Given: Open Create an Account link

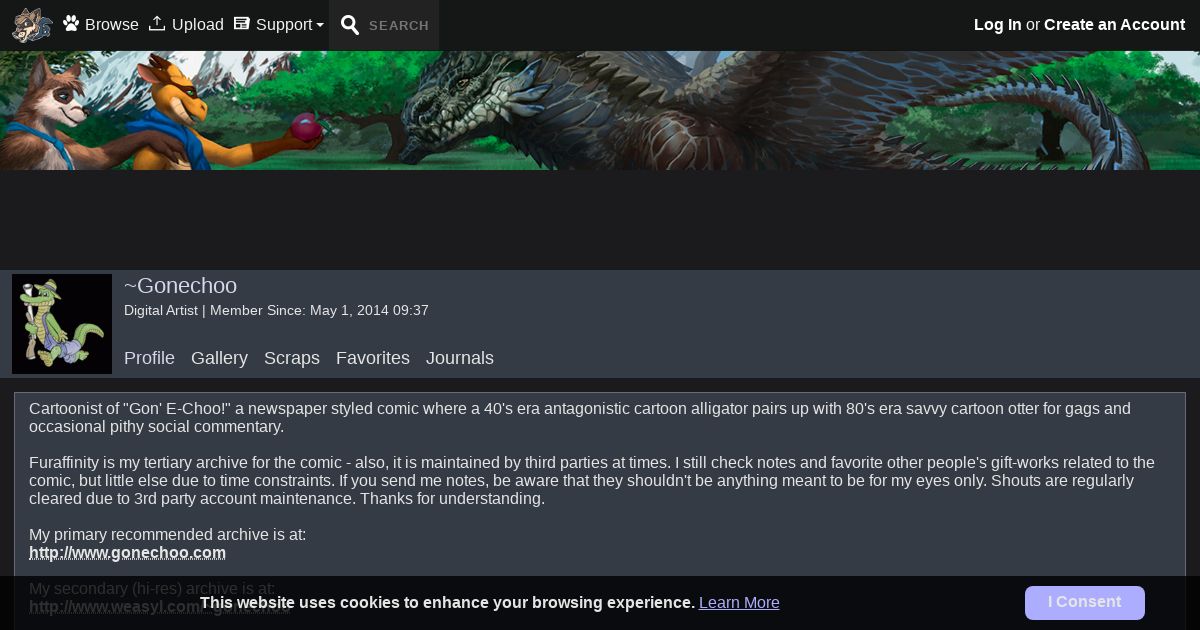Looking at the screenshot, I should (x=1114, y=25).
